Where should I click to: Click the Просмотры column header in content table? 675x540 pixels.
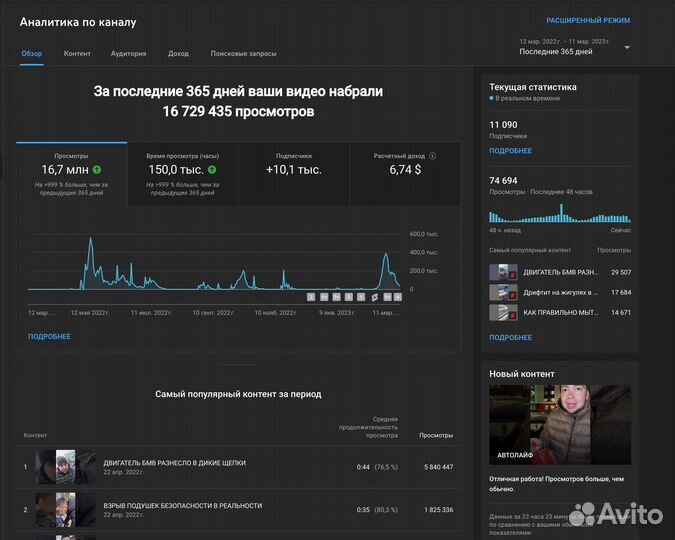(x=436, y=435)
